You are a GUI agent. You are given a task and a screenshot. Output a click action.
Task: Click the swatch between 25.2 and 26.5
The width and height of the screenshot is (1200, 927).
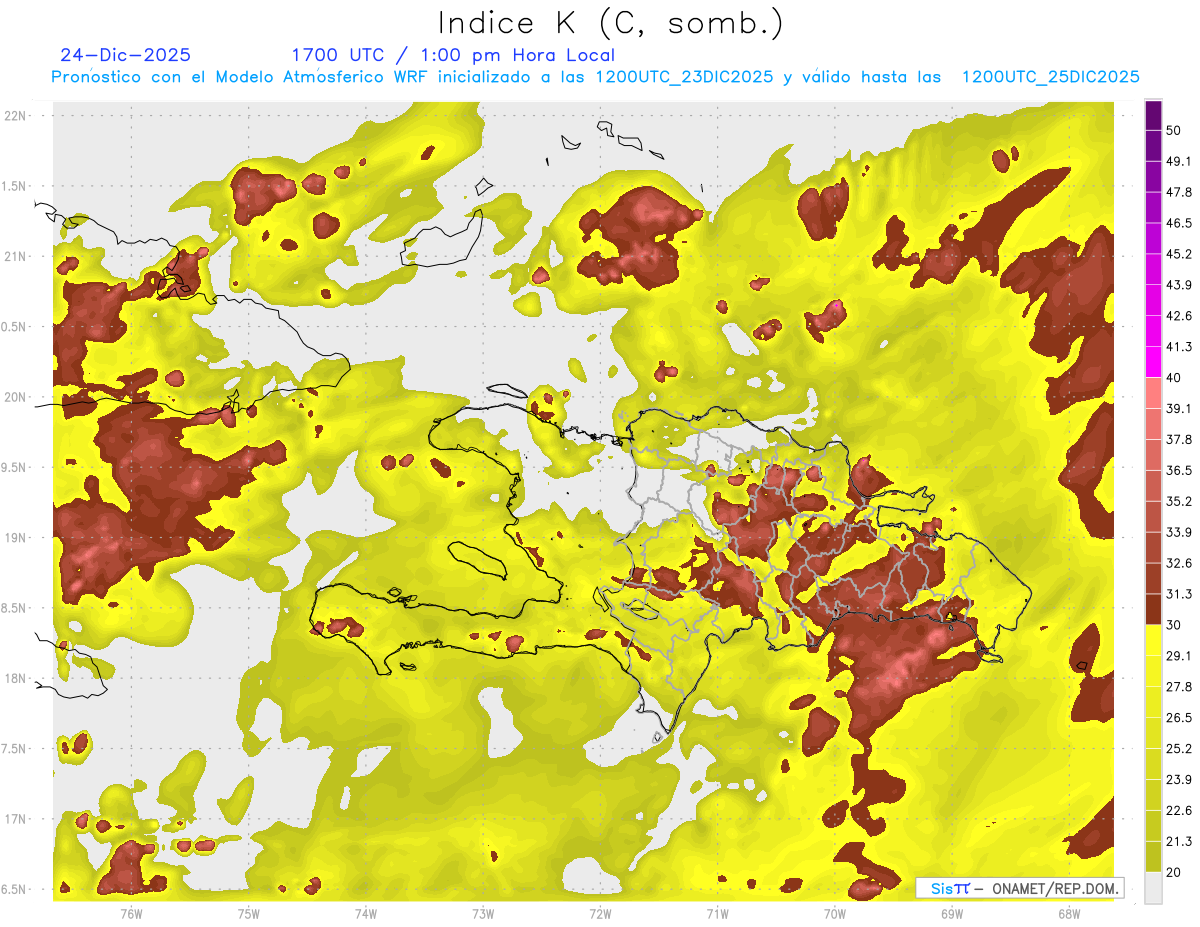click(x=1153, y=733)
